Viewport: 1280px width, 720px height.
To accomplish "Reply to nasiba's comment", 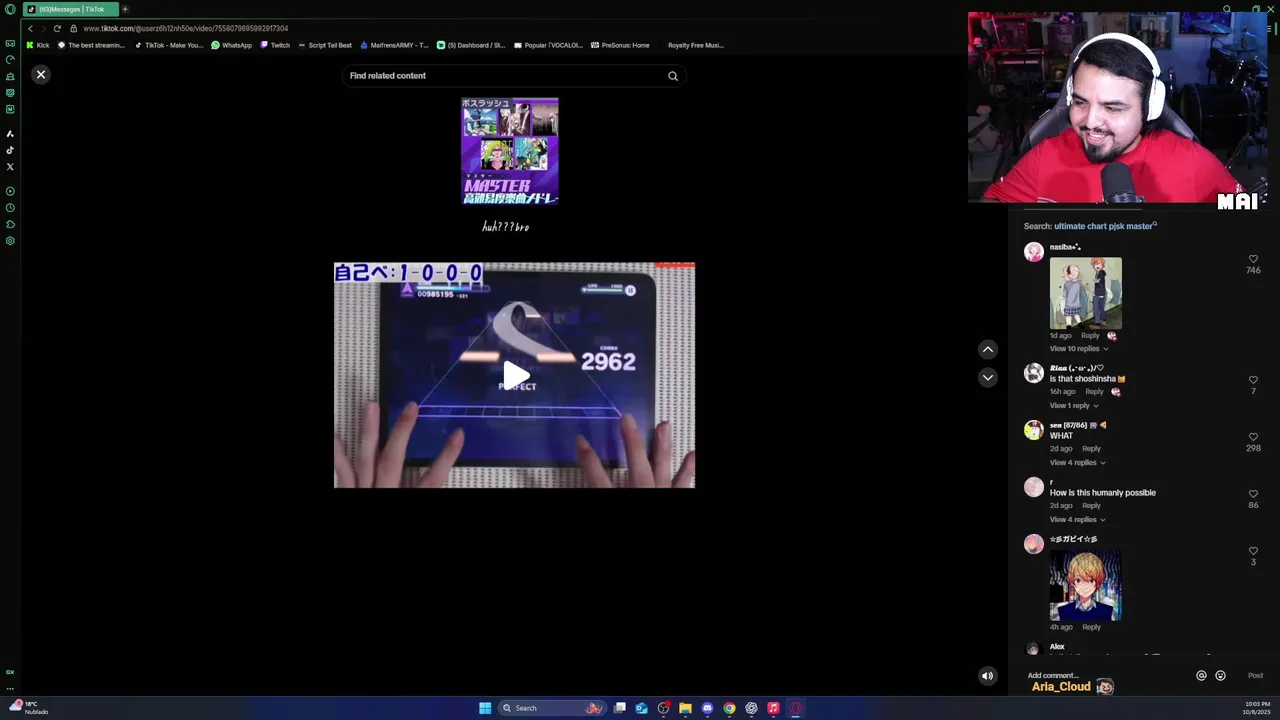I will pyautogui.click(x=1090, y=336).
